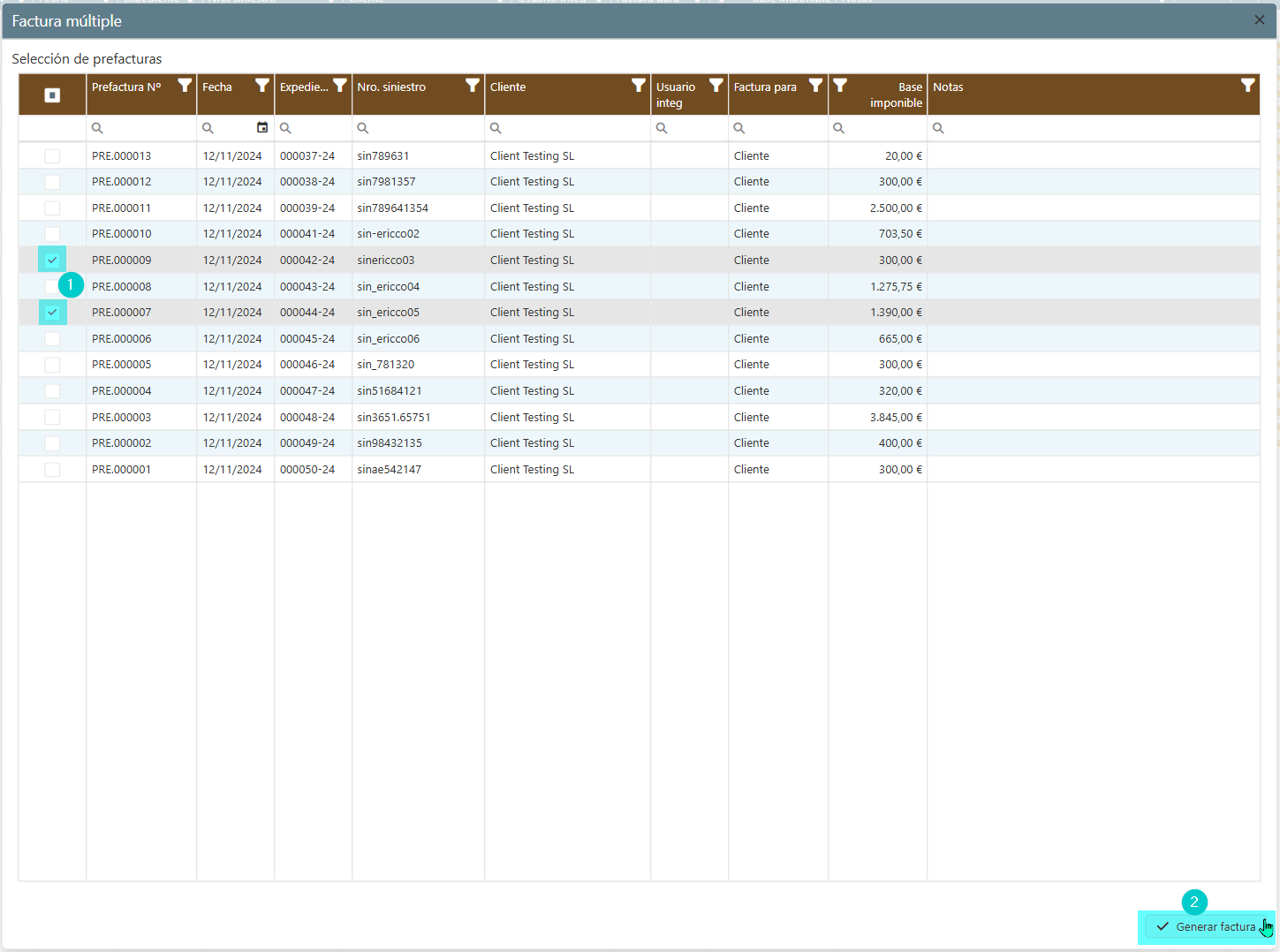Click the Notas column filter icon
Viewport: 1280px width, 952px height.
tap(1247, 86)
